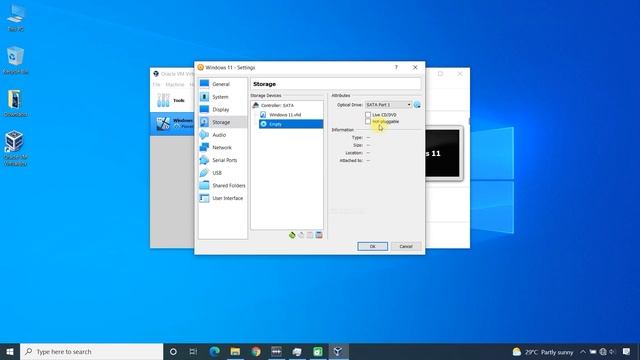Click the remove attachment icon below storage tree

[x=319, y=235]
